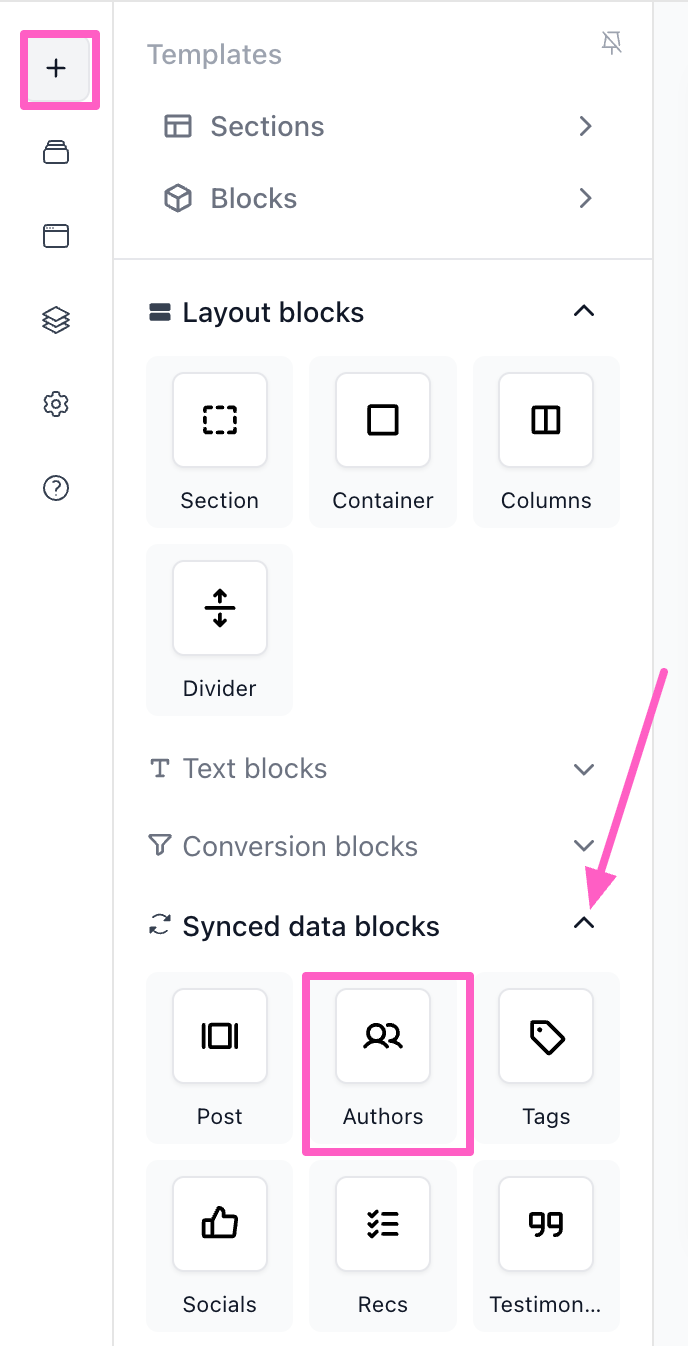The width and height of the screenshot is (688, 1346).
Task: Open the layers panel icon
Action: tap(56, 320)
